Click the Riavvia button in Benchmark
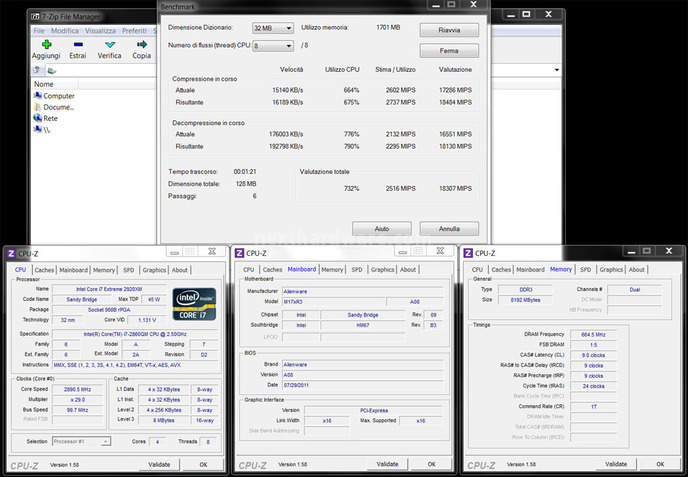 tap(449, 30)
